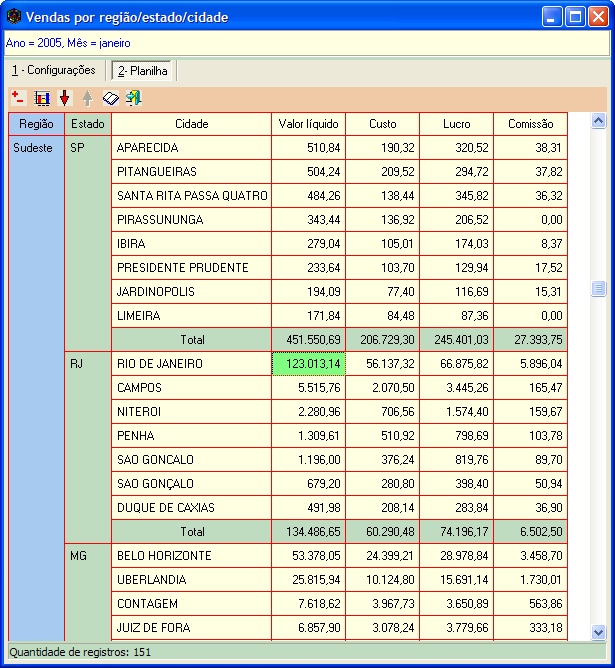This screenshot has height=668, width=615.
Task: Click Belo Horizonte value 53.378,05
Action: (308, 556)
